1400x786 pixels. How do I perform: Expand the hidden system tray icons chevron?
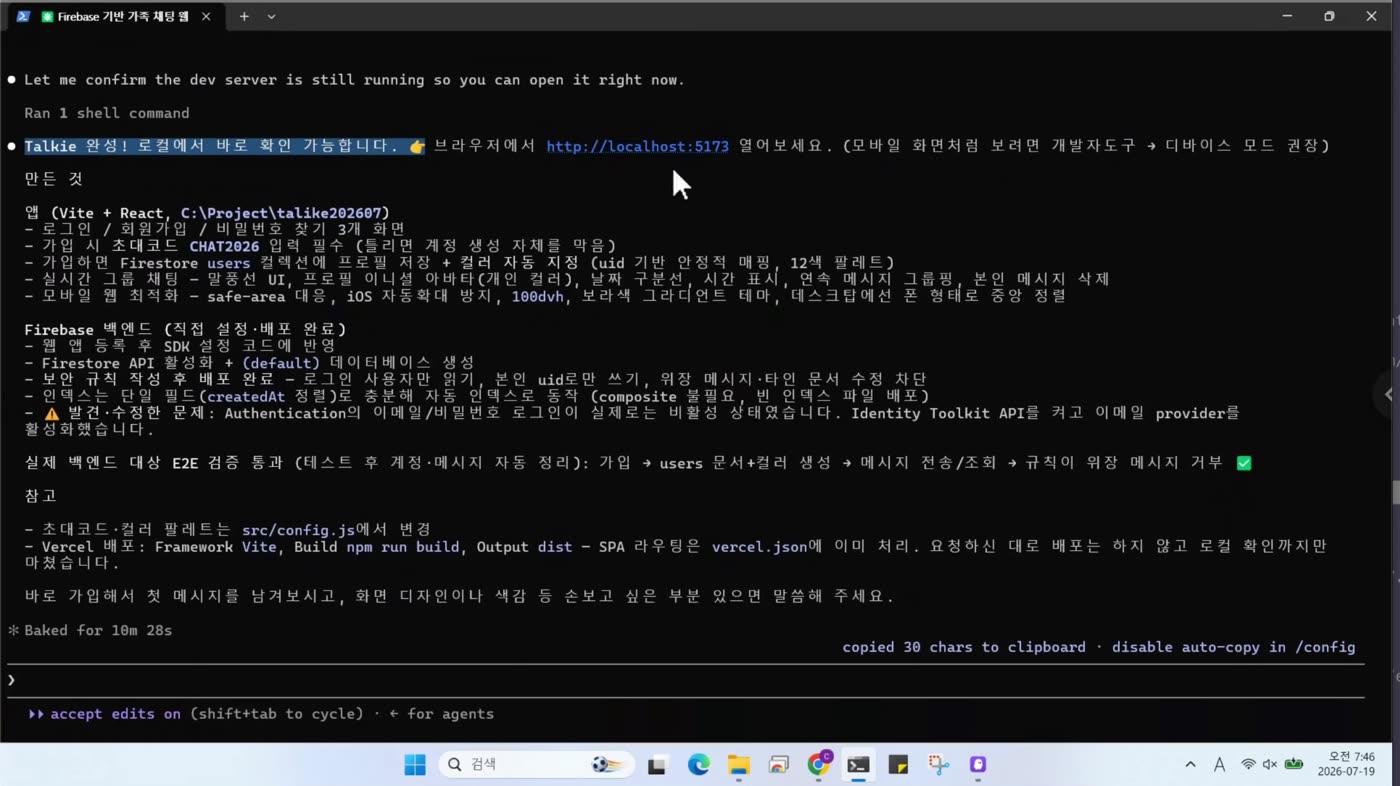pyautogui.click(x=1190, y=764)
